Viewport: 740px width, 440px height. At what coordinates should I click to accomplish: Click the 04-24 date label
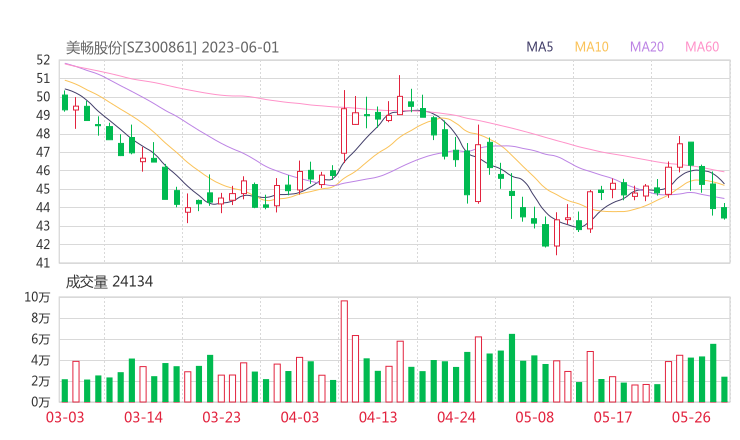pos(456,417)
